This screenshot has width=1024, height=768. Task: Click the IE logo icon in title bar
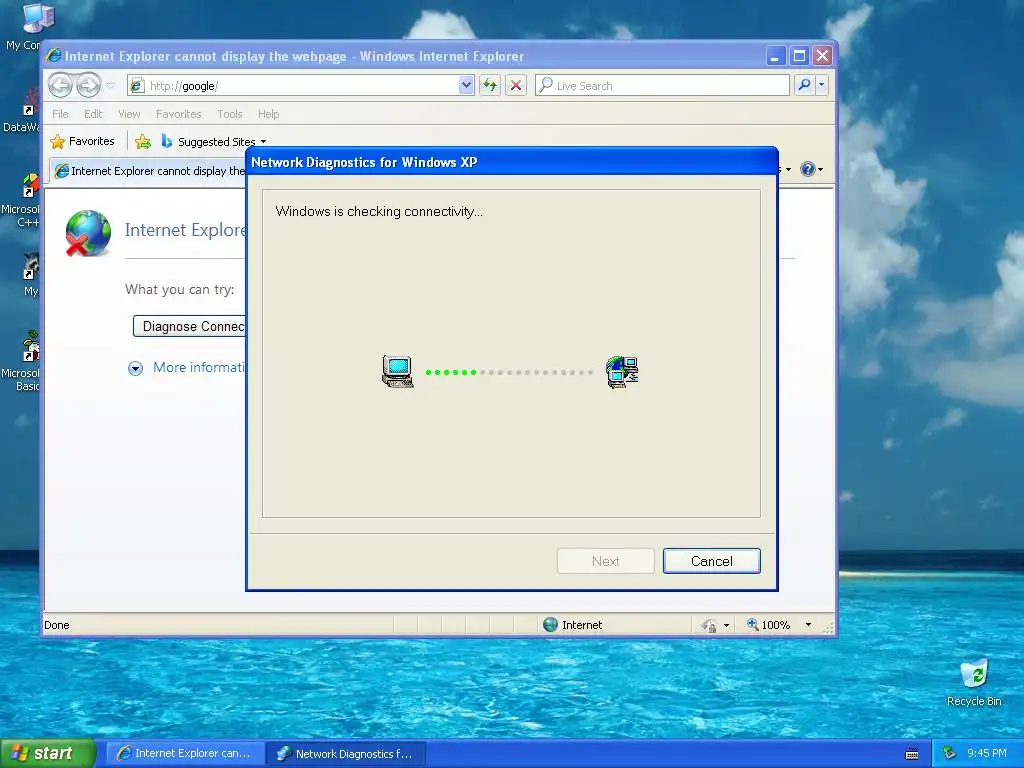click(x=54, y=56)
